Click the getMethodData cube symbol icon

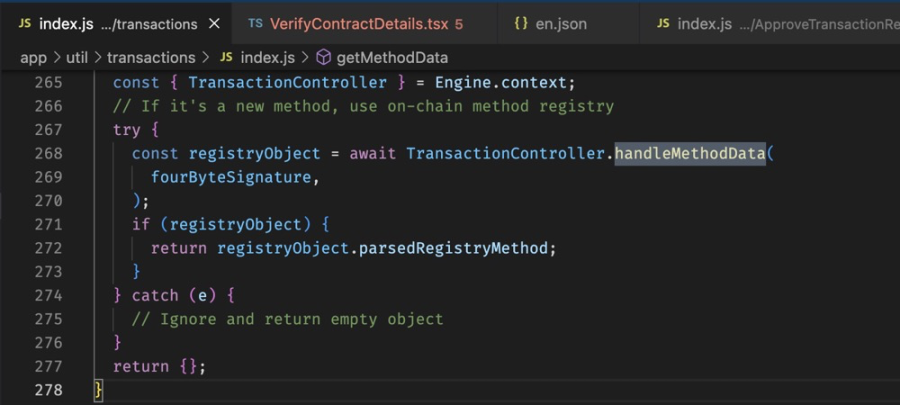click(x=324, y=57)
